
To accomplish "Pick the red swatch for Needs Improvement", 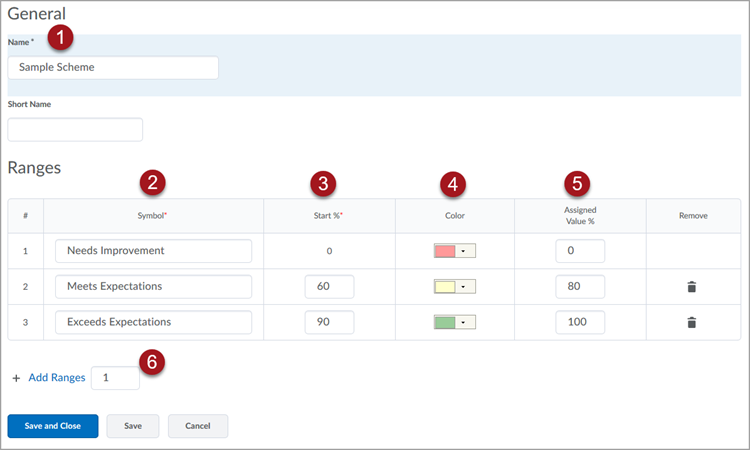I will click(x=444, y=251).
